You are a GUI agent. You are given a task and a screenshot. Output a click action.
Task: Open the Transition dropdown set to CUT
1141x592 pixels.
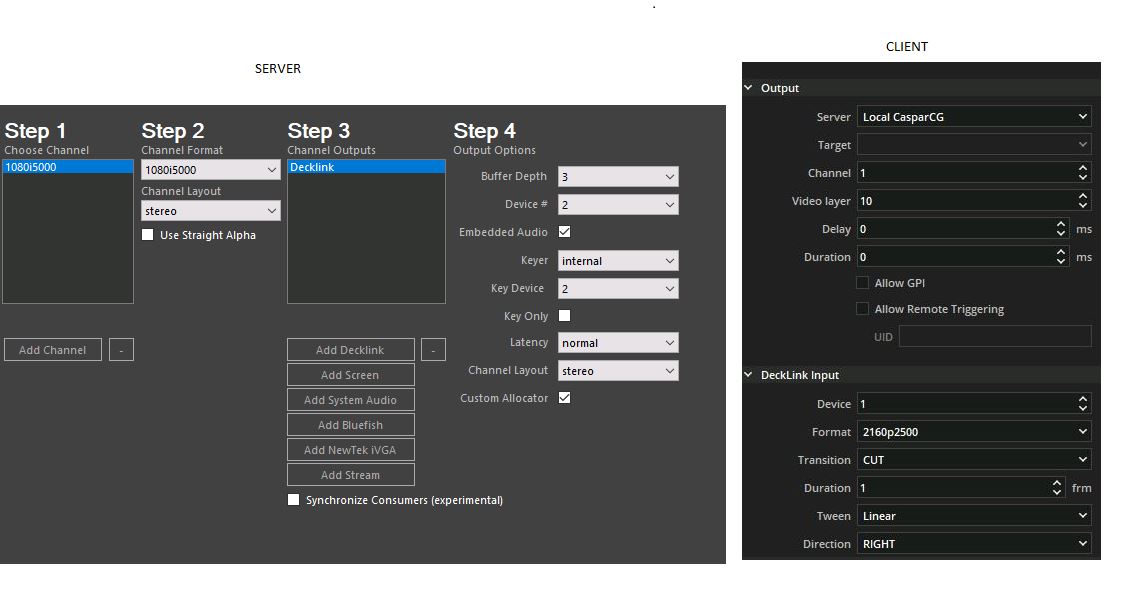[974, 460]
